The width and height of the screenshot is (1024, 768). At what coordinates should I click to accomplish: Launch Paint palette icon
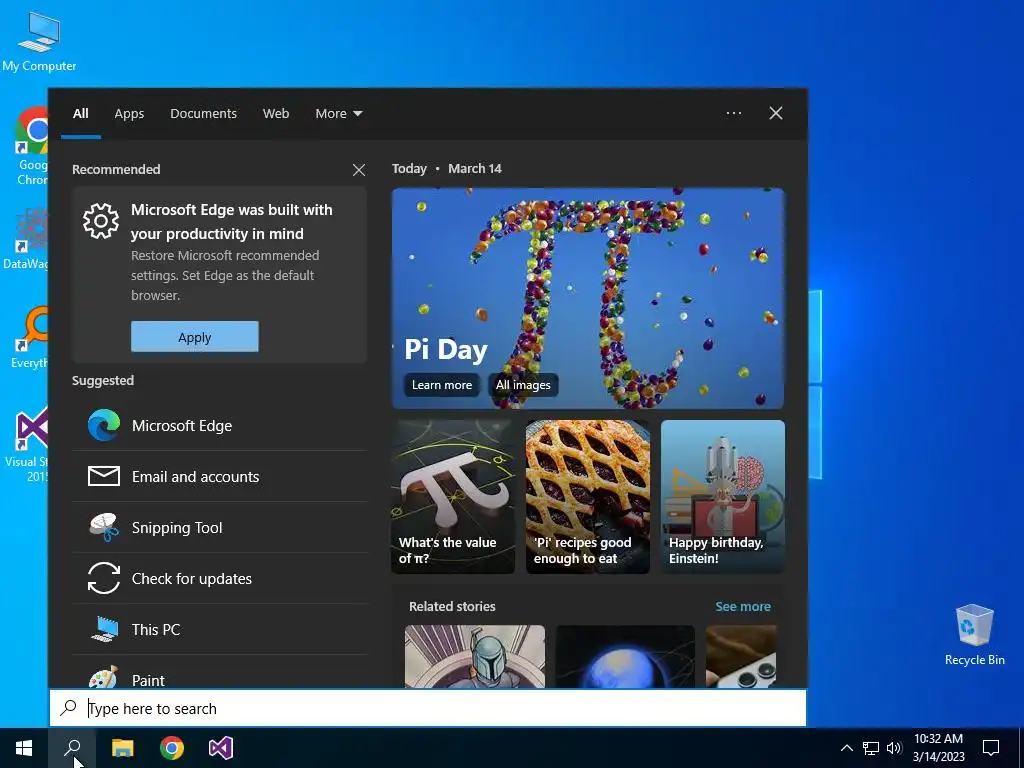pyautogui.click(x=104, y=678)
